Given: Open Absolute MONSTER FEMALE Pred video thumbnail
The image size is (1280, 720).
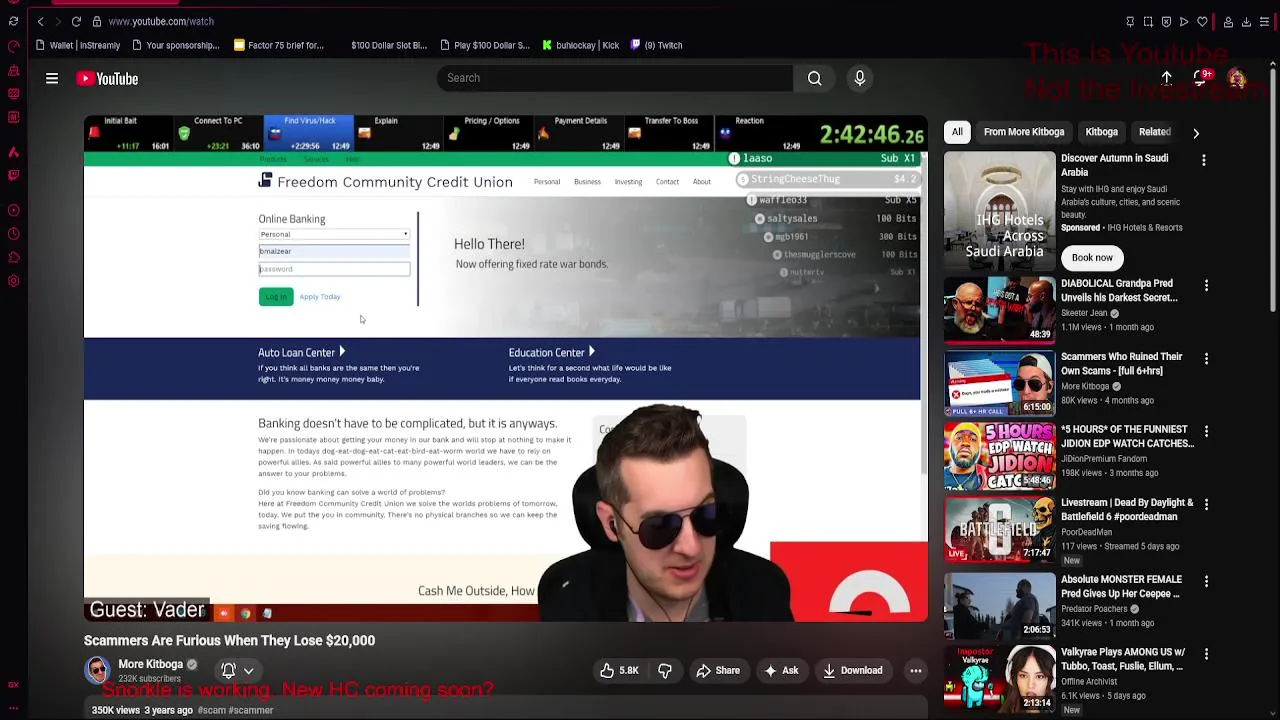Looking at the screenshot, I should pos(999,605).
